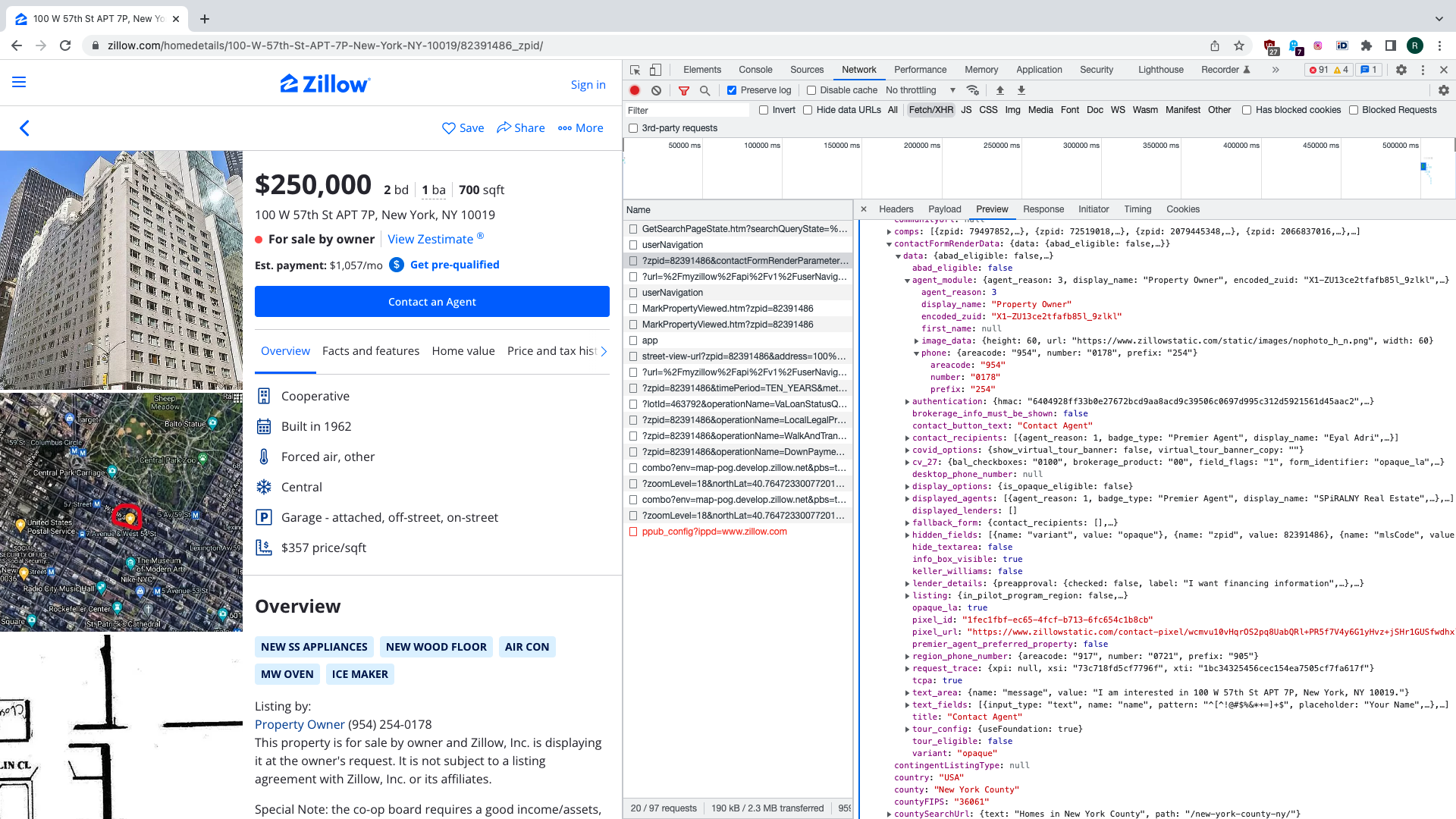The width and height of the screenshot is (1456, 819).
Task: Collapse the phone object node
Action: 916,353
